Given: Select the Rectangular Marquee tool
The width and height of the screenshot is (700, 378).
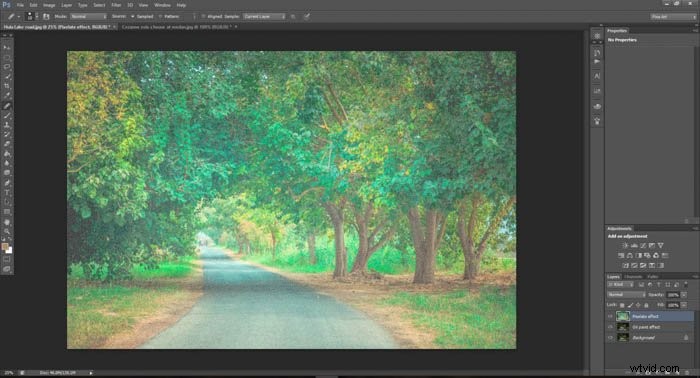Looking at the screenshot, I should pyautogui.click(x=7, y=57).
